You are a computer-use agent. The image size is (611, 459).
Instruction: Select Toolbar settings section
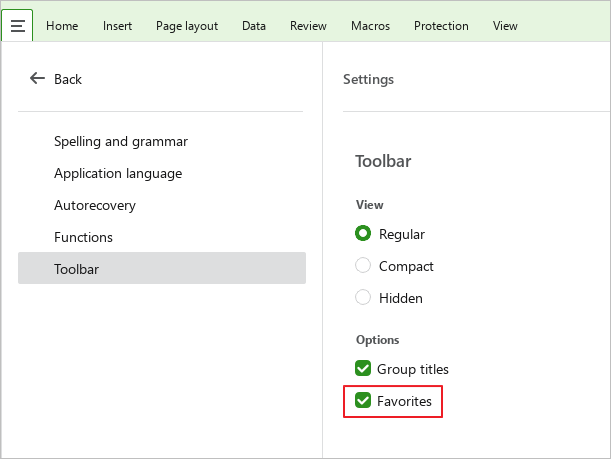[x=162, y=268]
